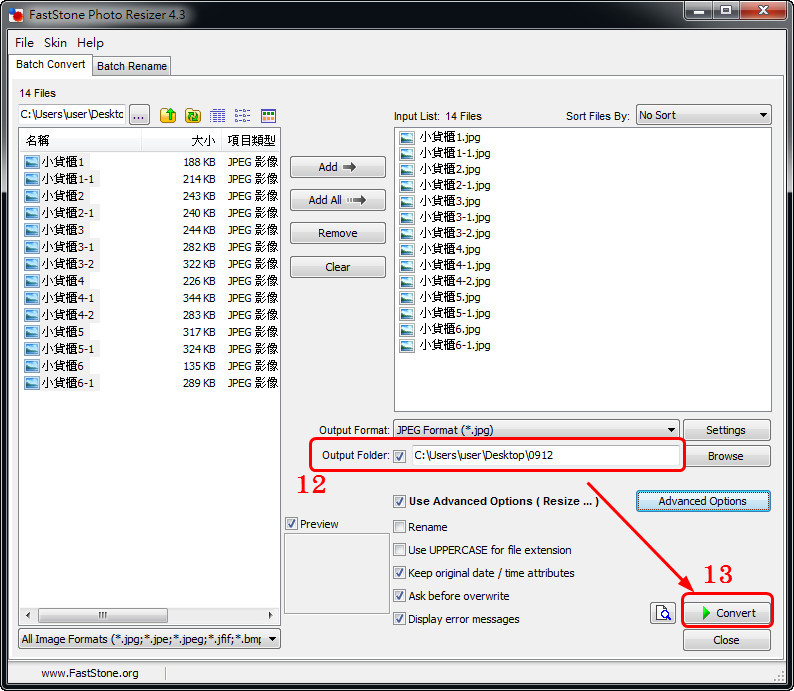This screenshot has width=794, height=691.
Task: Open the conversion preview magnifier icon
Action: (662, 613)
